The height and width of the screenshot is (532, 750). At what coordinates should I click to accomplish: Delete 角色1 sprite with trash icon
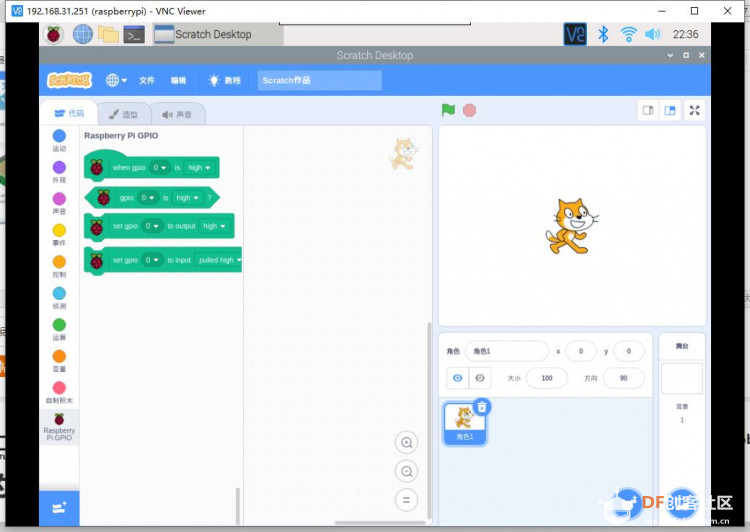coord(482,407)
